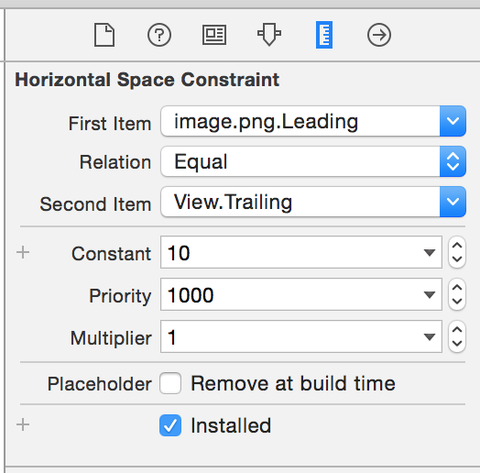The height and width of the screenshot is (473, 480).
Task: Switch to the Attributes inspector
Action: pos(269,34)
